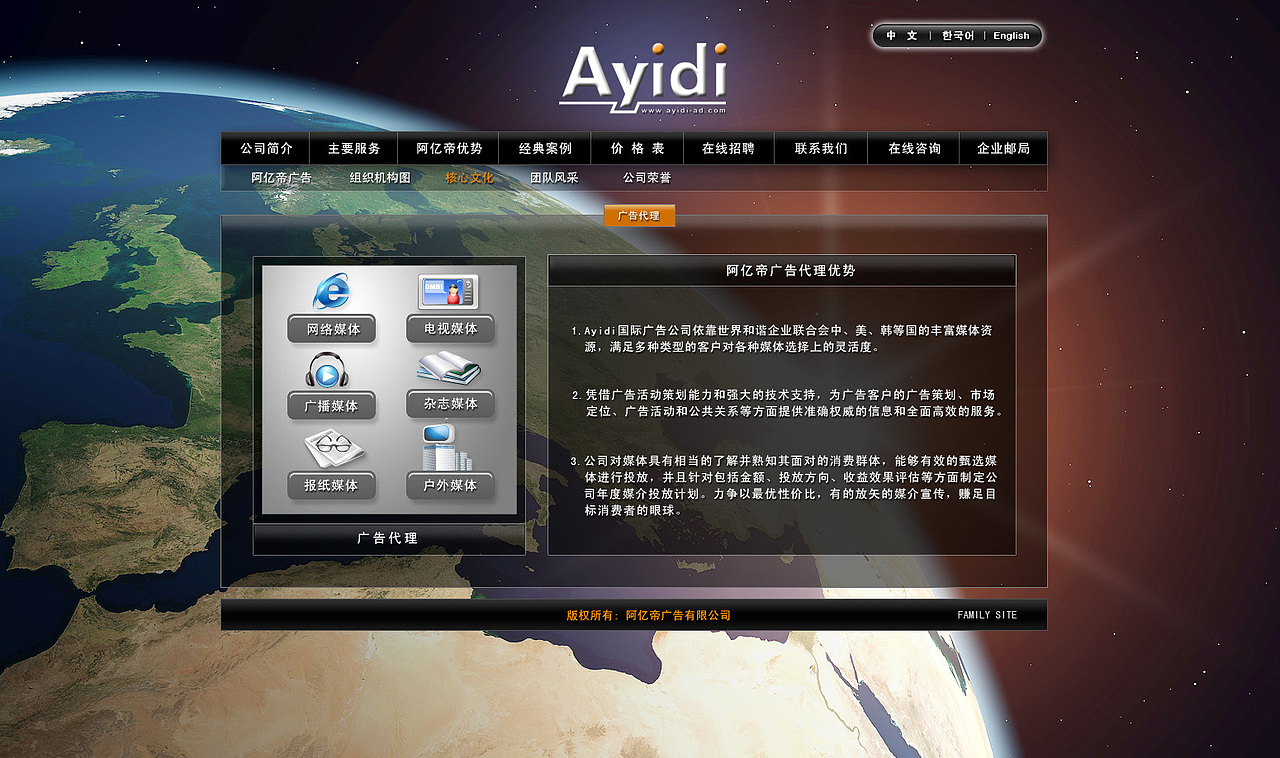Screen dimensions: 1280x758
Task: Click the outdoor billboard building icon
Action: click(x=446, y=448)
